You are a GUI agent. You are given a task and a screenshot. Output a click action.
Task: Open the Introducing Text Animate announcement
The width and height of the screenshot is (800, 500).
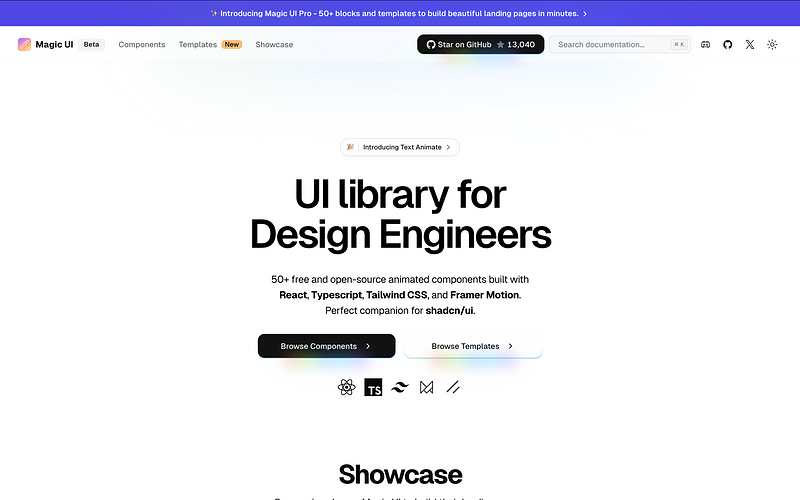coord(400,147)
